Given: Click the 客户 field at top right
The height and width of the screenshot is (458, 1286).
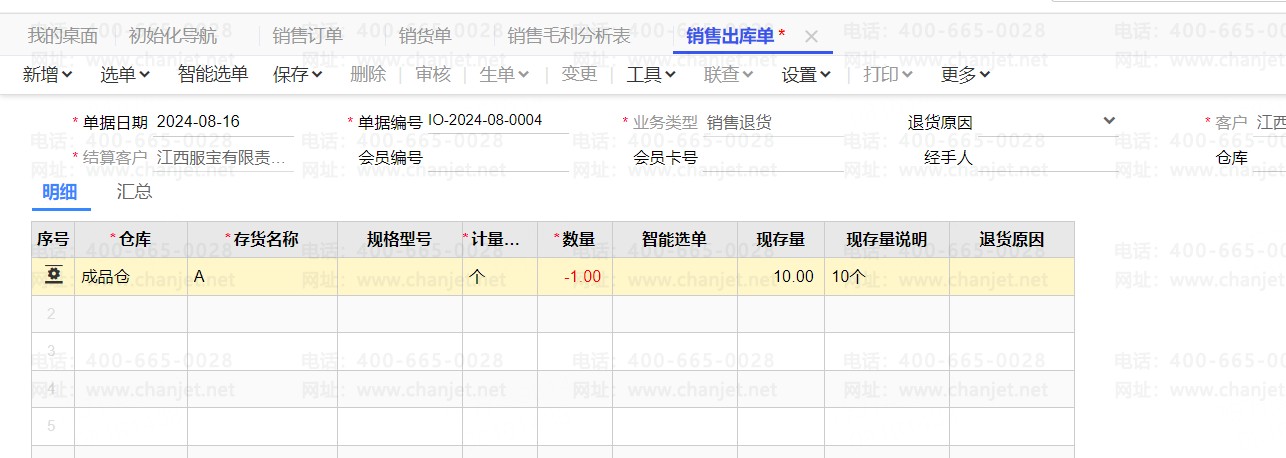Looking at the screenshot, I should [x=1271, y=122].
